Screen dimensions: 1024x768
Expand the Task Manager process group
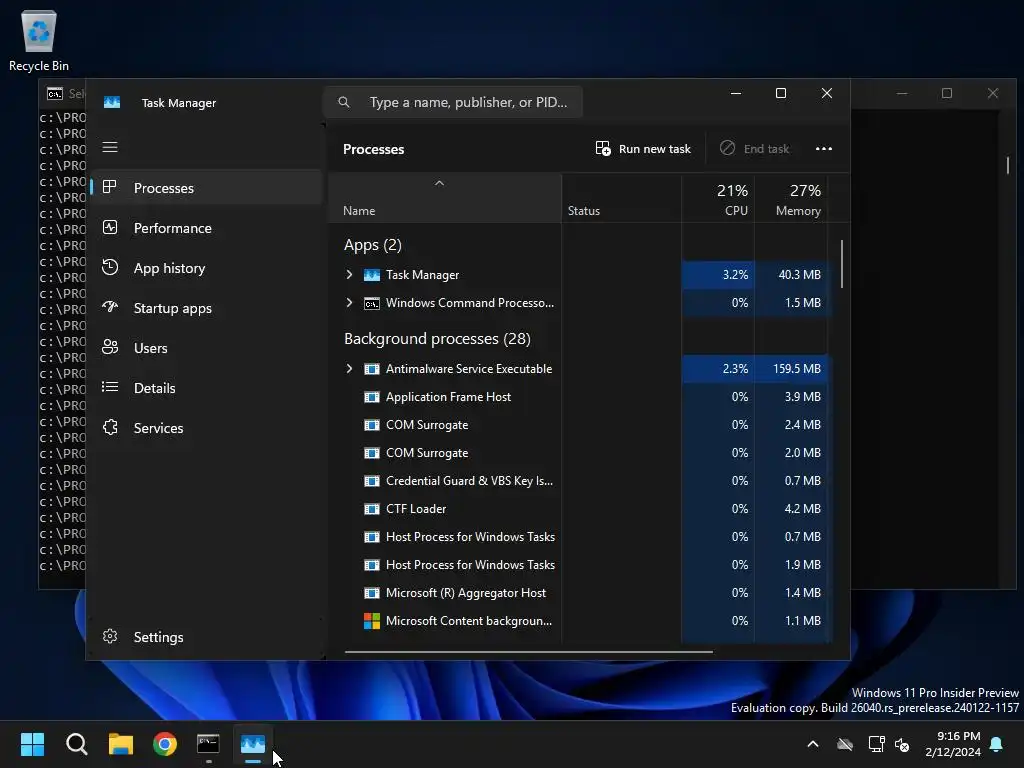tap(349, 275)
